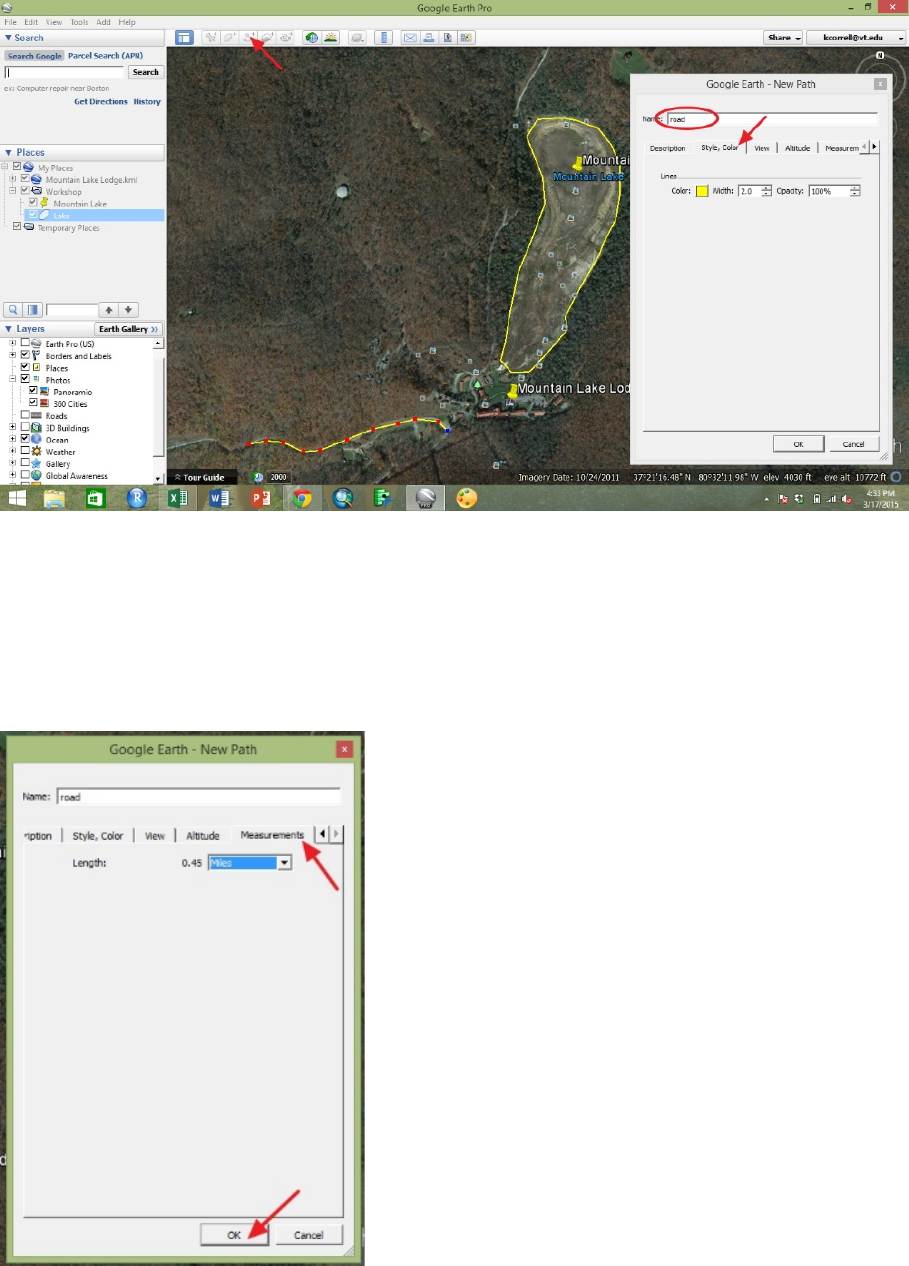Open the Share dropdown
Image resolution: width=909 pixels, height=1266 pixels.
[x=783, y=37]
